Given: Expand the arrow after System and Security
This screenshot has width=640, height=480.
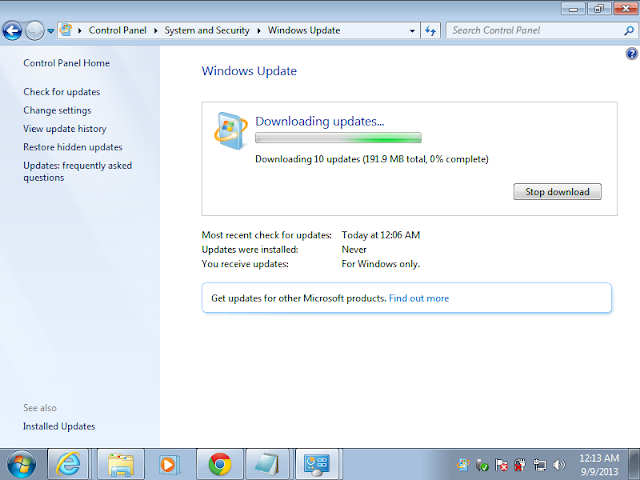Looking at the screenshot, I should pyautogui.click(x=258, y=31).
